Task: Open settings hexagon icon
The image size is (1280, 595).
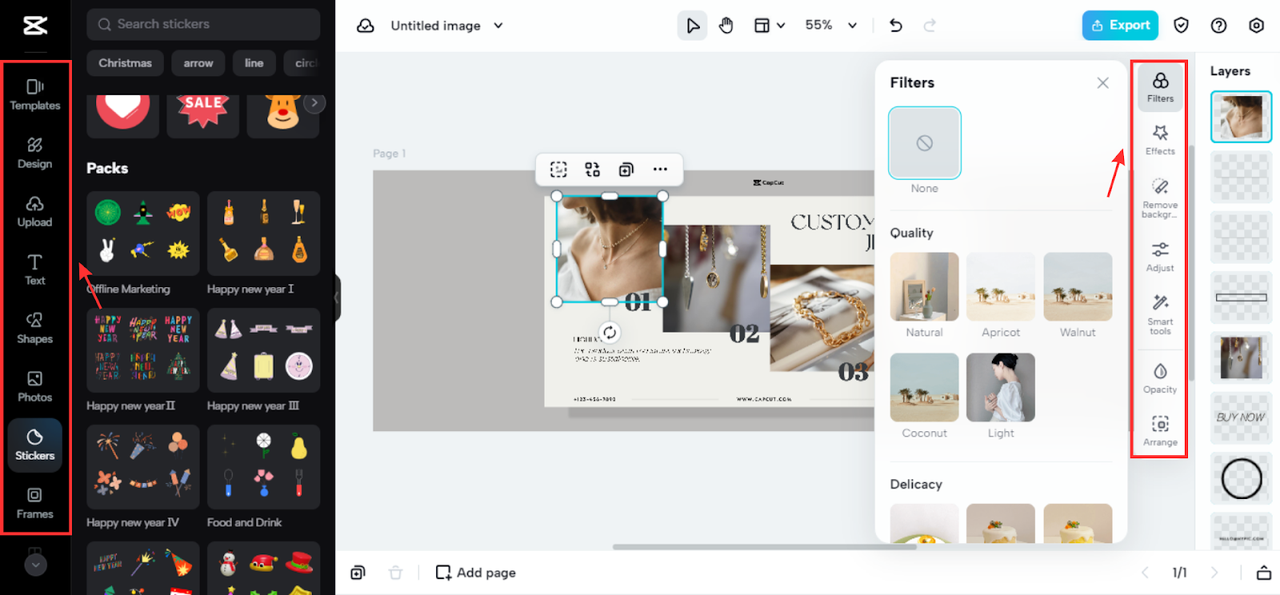Action: click(x=1257, y=25)
